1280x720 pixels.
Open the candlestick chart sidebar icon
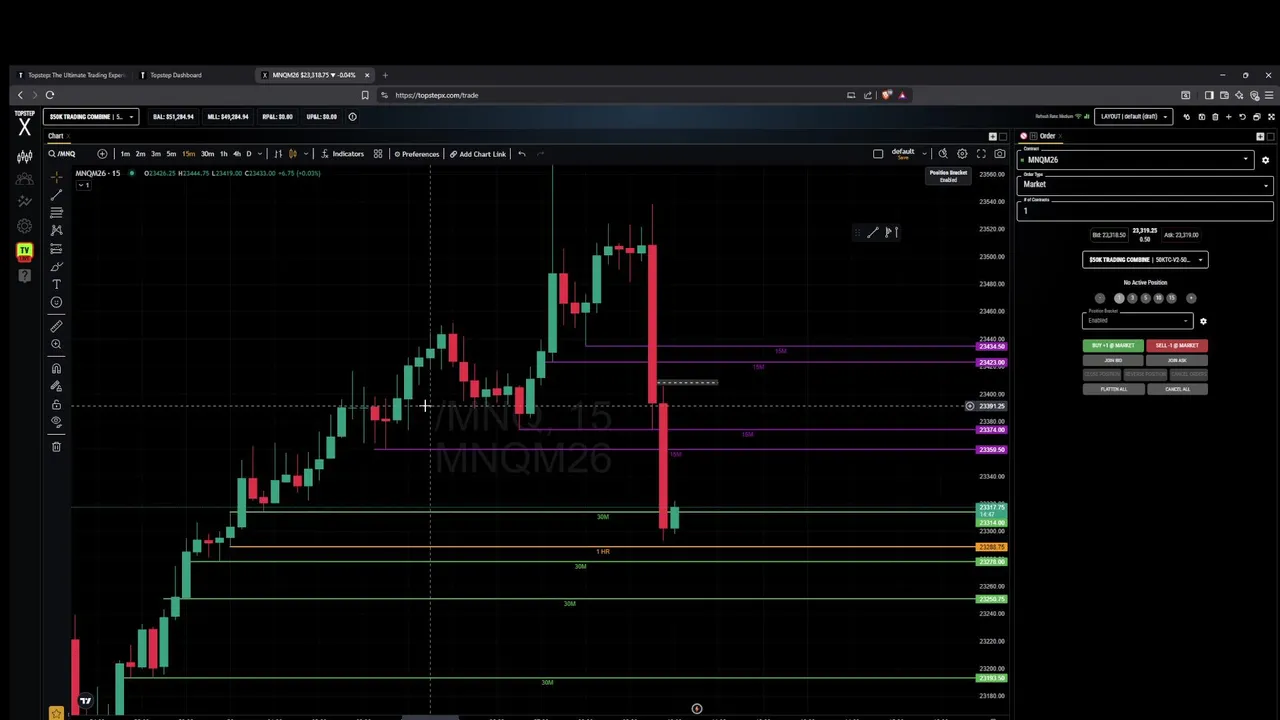click(24, 157)
